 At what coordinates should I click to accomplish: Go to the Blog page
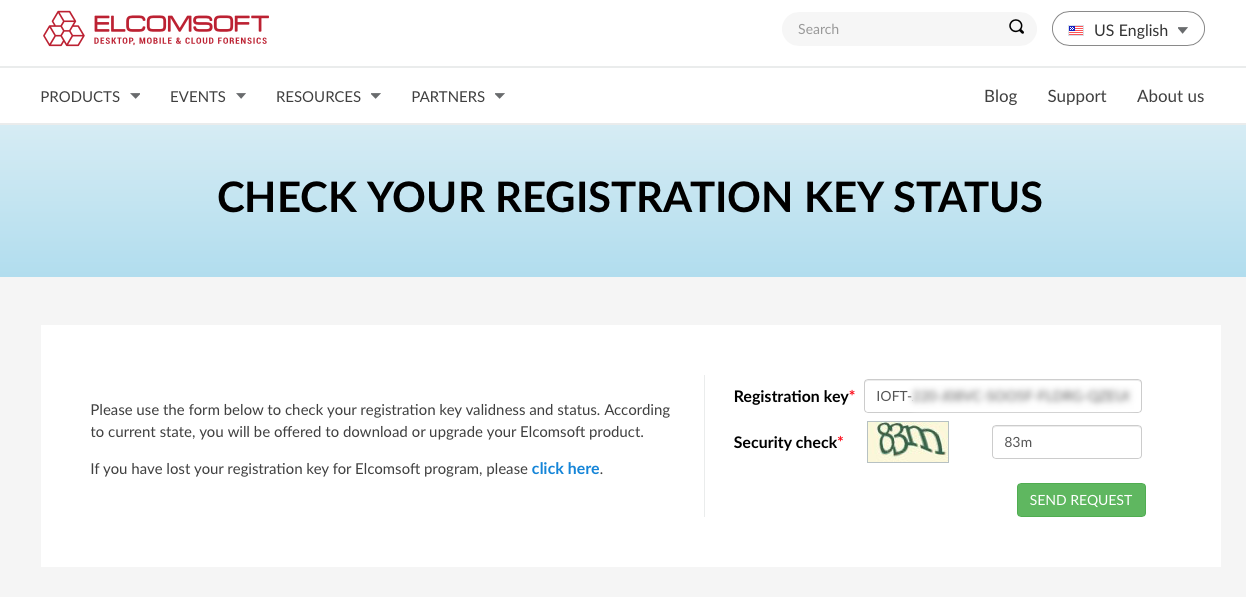[1000, 96]
